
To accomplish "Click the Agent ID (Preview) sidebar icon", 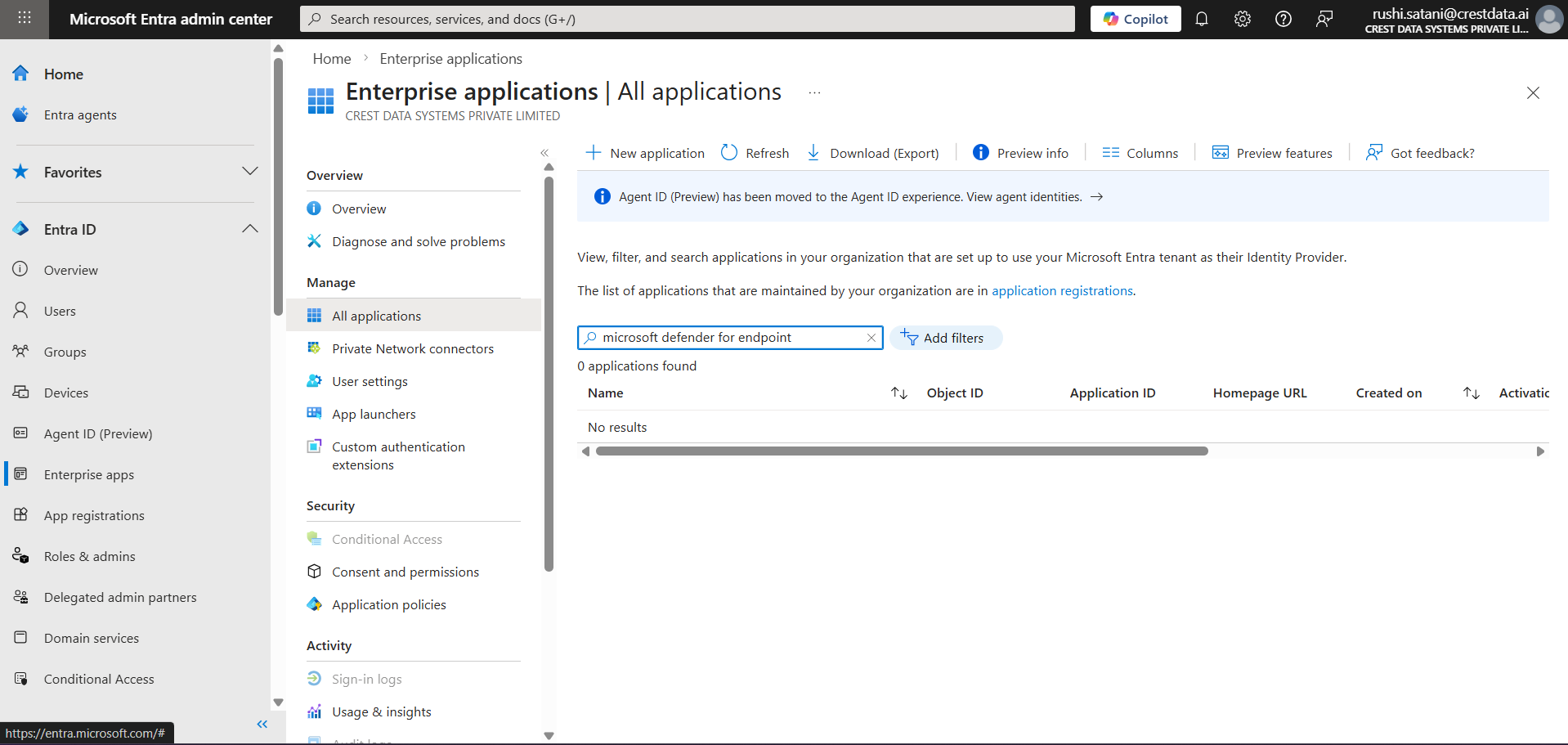I will [x=20, y=433].
